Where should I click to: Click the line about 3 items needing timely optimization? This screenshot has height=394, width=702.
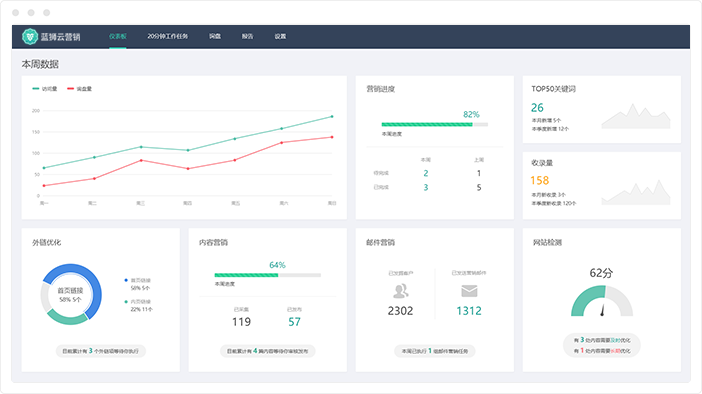(602, 340)
